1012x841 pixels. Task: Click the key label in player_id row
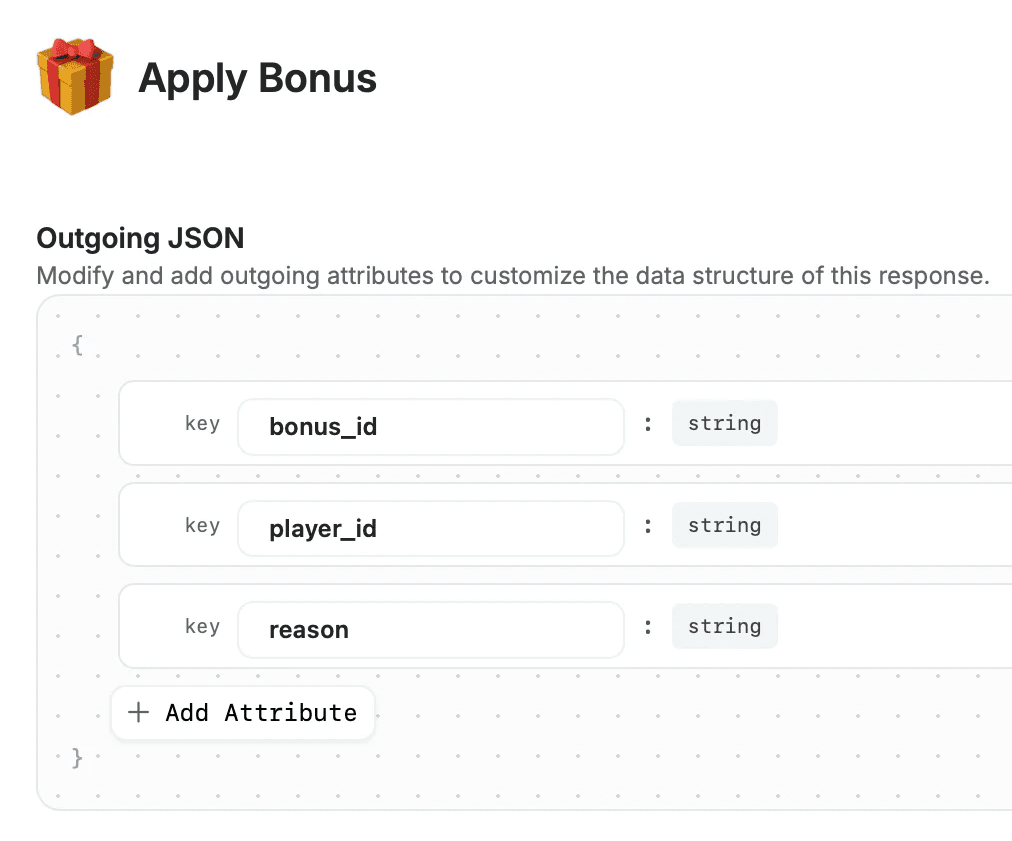coord(202,525)
